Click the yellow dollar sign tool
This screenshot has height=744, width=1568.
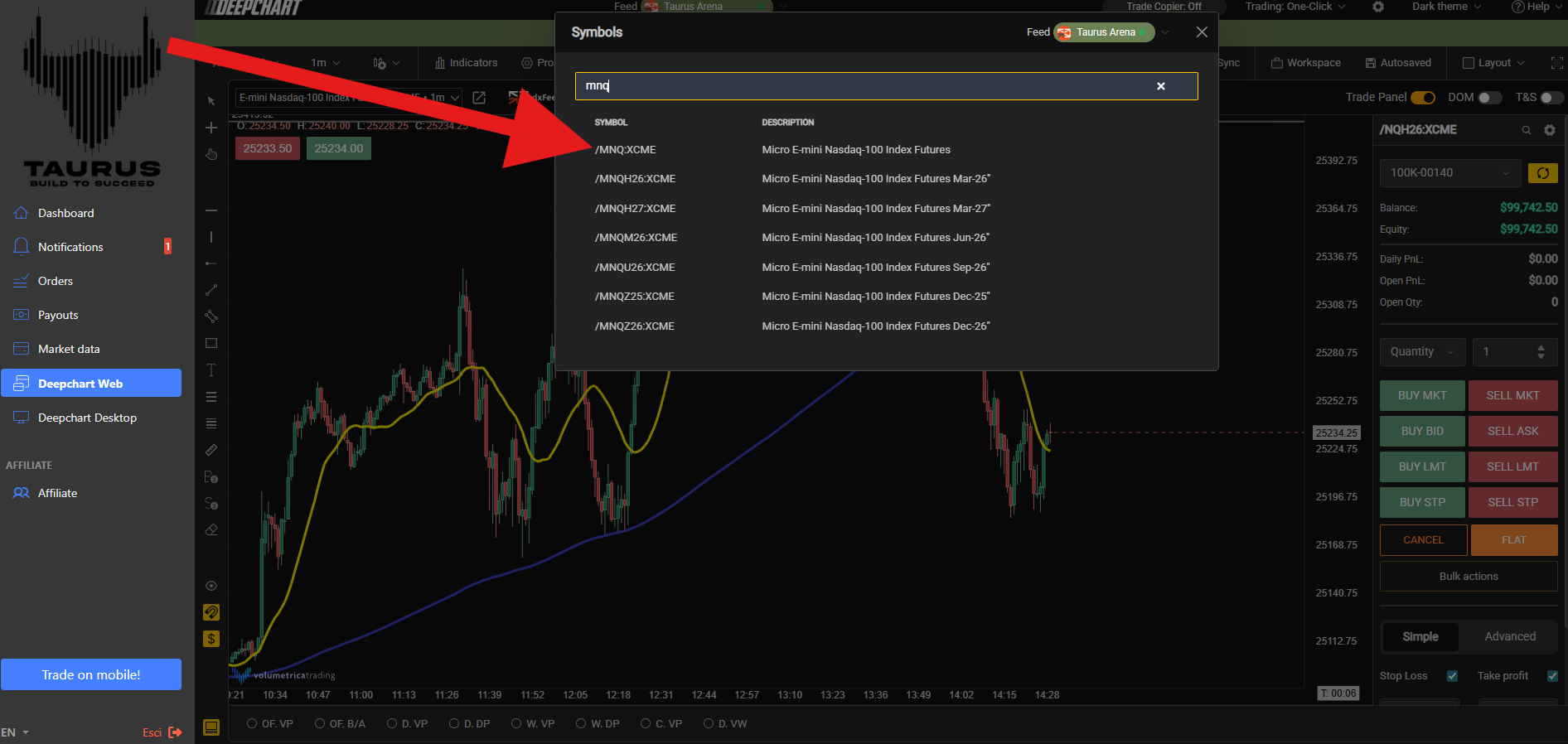(x=211, y=639)
